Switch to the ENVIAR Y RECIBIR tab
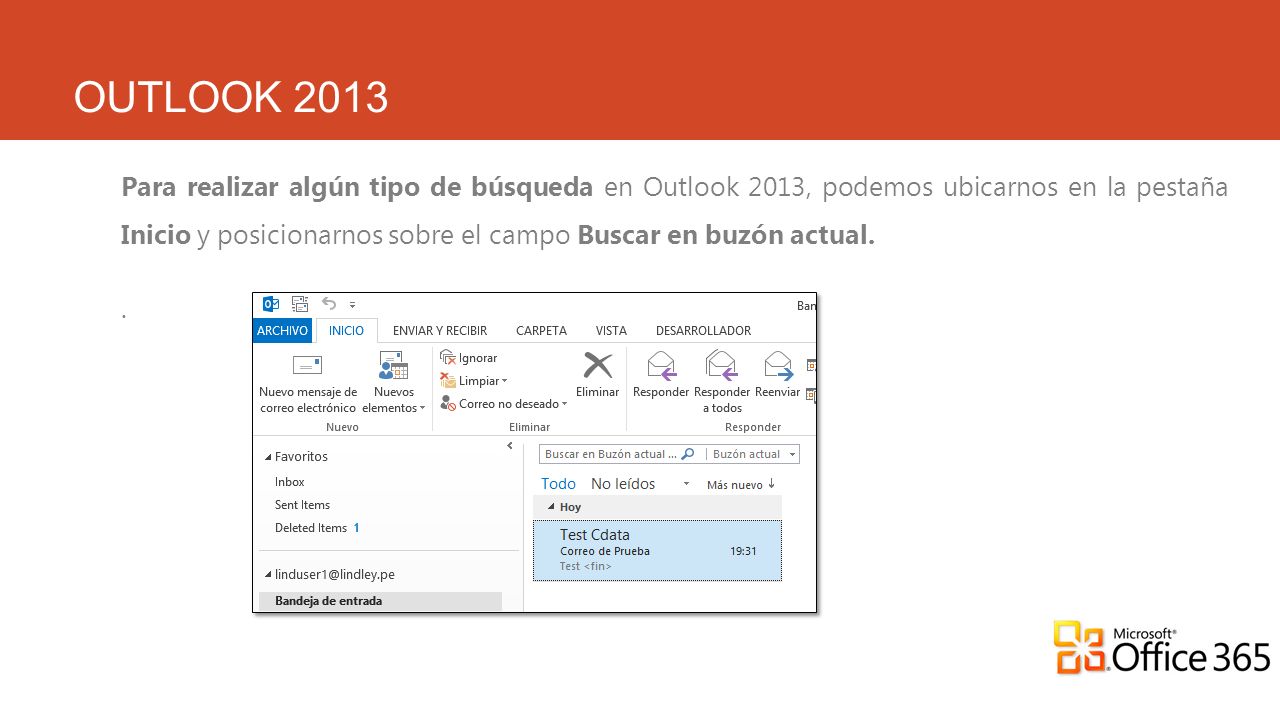 click(x=440, y=331)
